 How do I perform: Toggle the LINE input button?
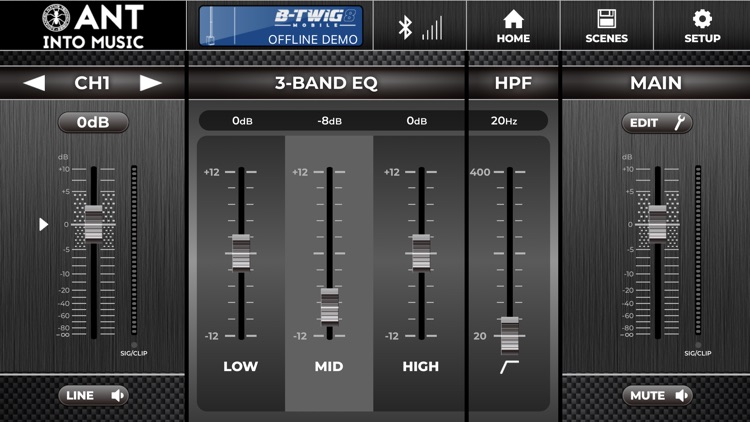tap(93, 396)
